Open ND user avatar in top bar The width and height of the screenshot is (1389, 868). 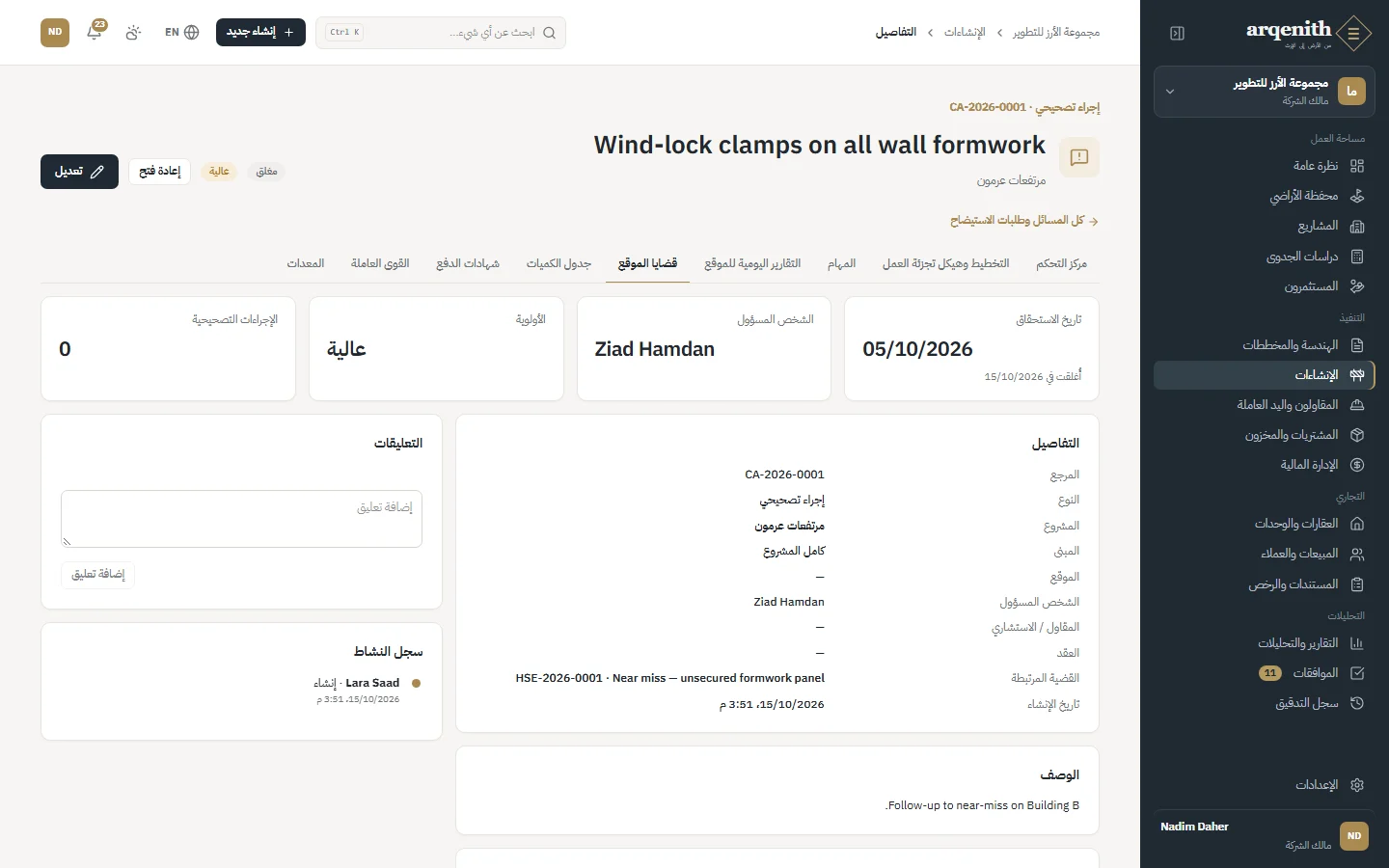tap(55, 32)
